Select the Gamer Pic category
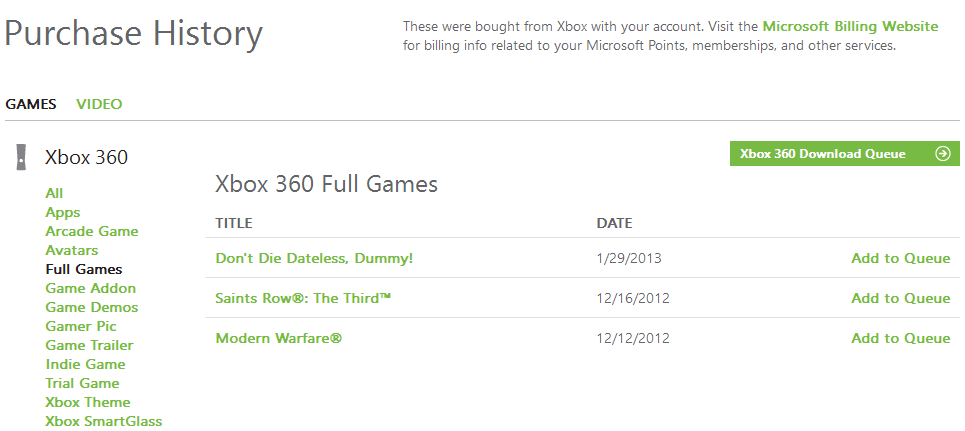Image resolution: width=965 pixels, height=431 pixels. coord(81,326)
